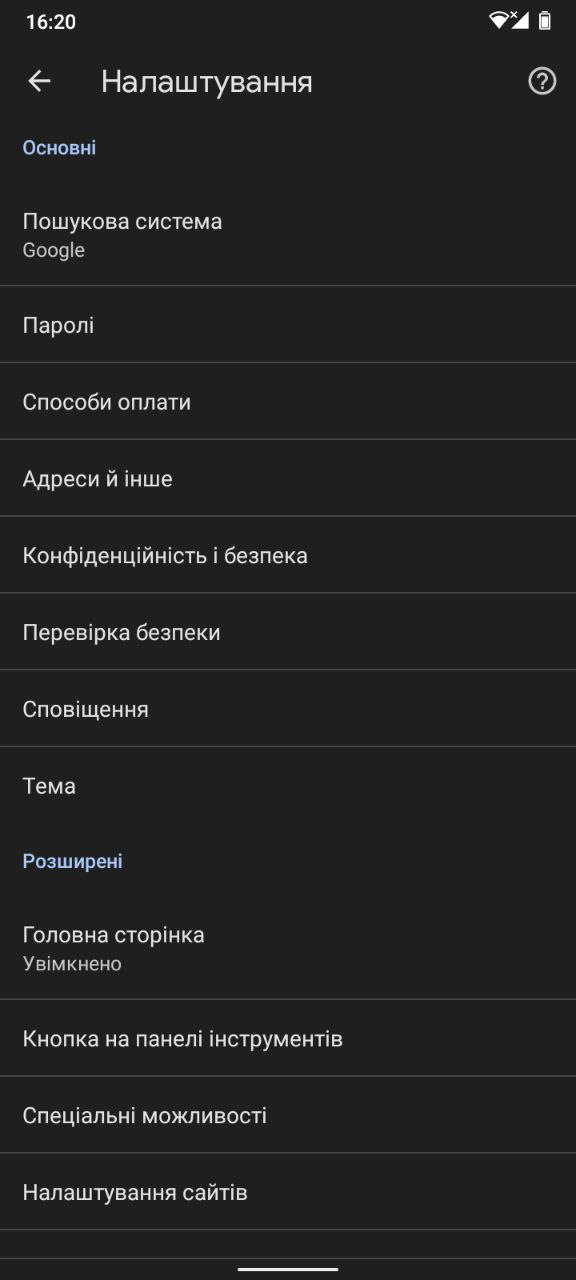Screen dimensions: 576x1280
Task: Go to Конфіденційність і безпека
Action: tap(288, 556)
